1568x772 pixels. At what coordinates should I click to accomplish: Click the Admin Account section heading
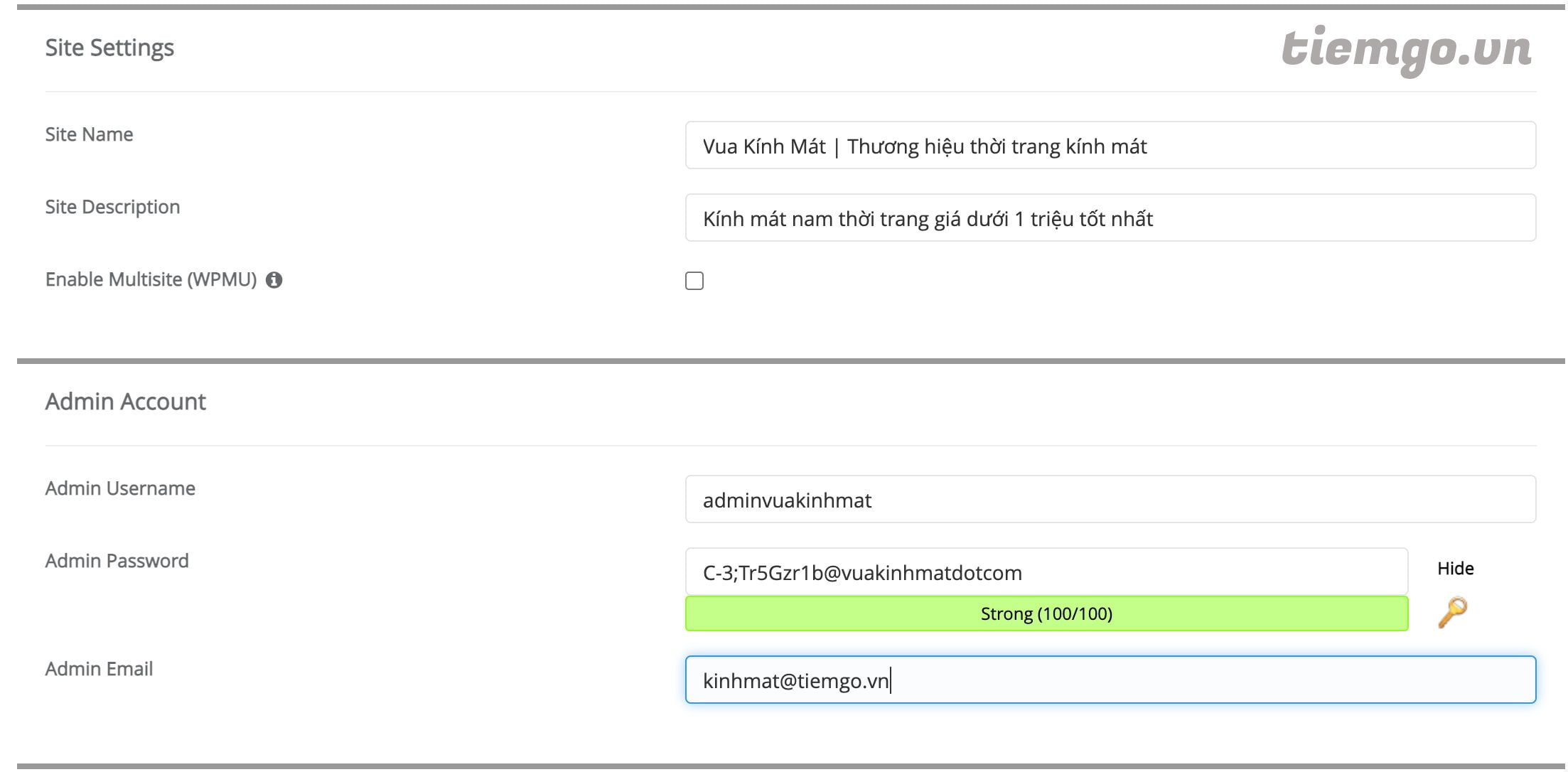click(125, 402)
